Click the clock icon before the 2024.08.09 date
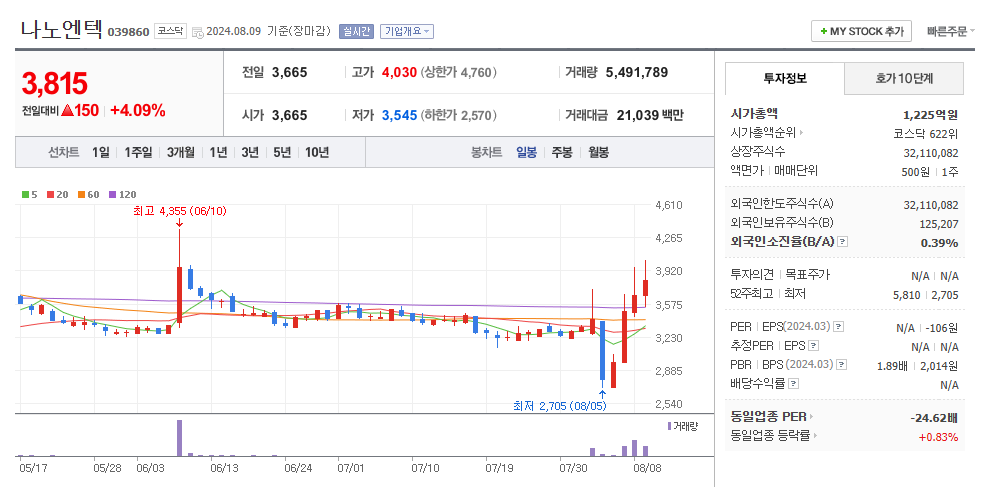This screenshot has height=487, width=989. tap(197, 32)
